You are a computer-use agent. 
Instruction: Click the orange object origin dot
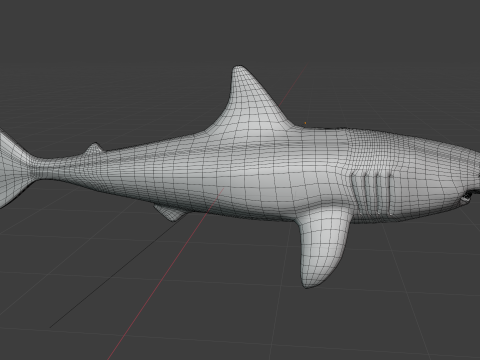[305, 123]
